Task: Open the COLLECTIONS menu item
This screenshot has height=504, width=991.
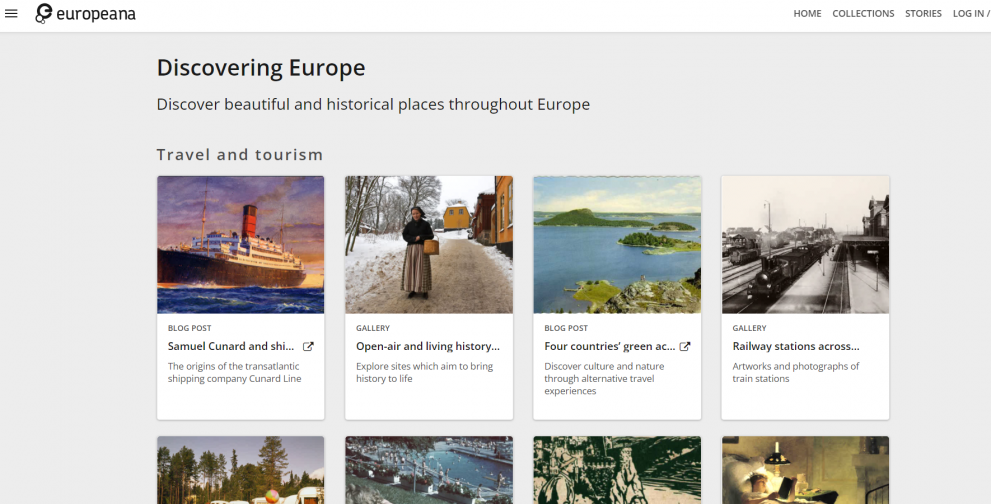Action: pyautogui.click(x=863, y=13)
